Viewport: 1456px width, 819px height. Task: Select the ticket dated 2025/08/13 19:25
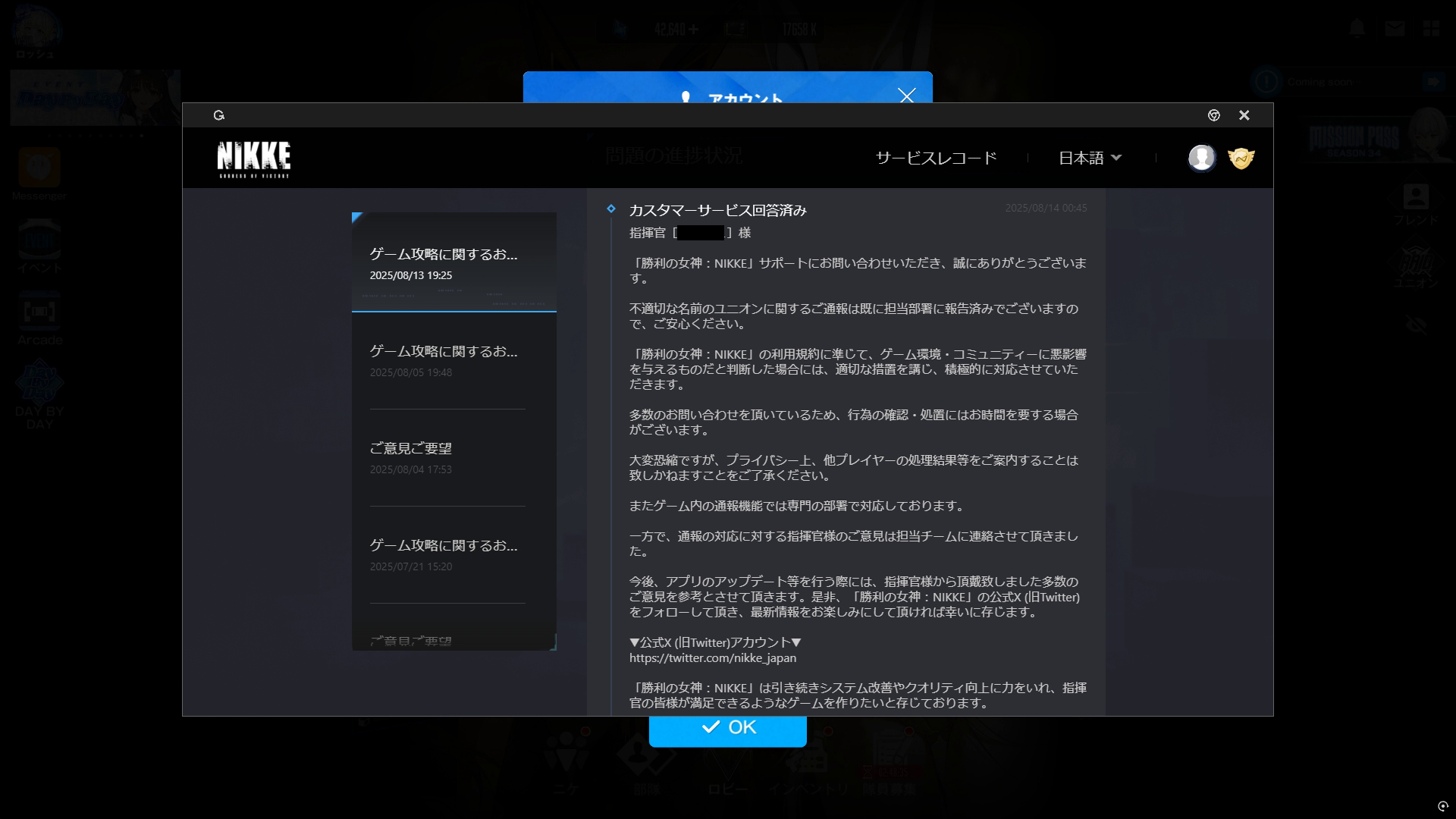454,262
